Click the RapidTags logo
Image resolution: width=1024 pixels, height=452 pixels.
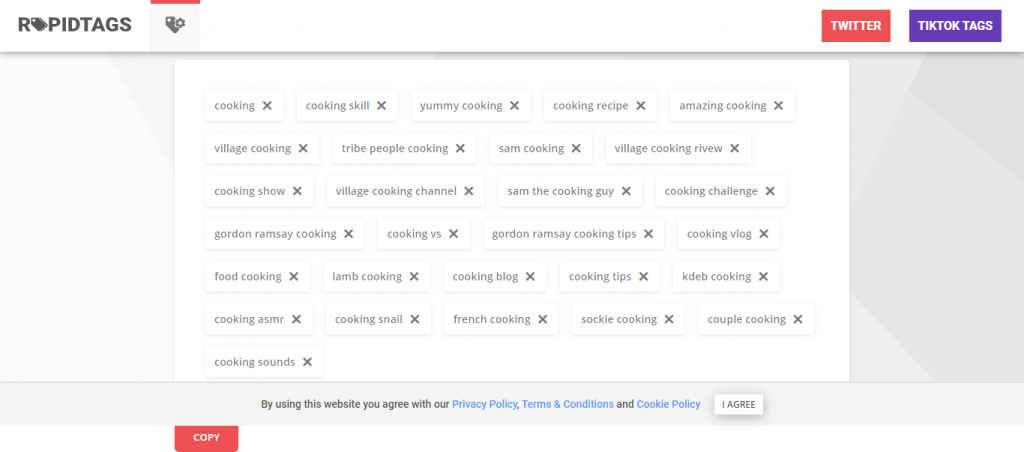click(75, 26)
